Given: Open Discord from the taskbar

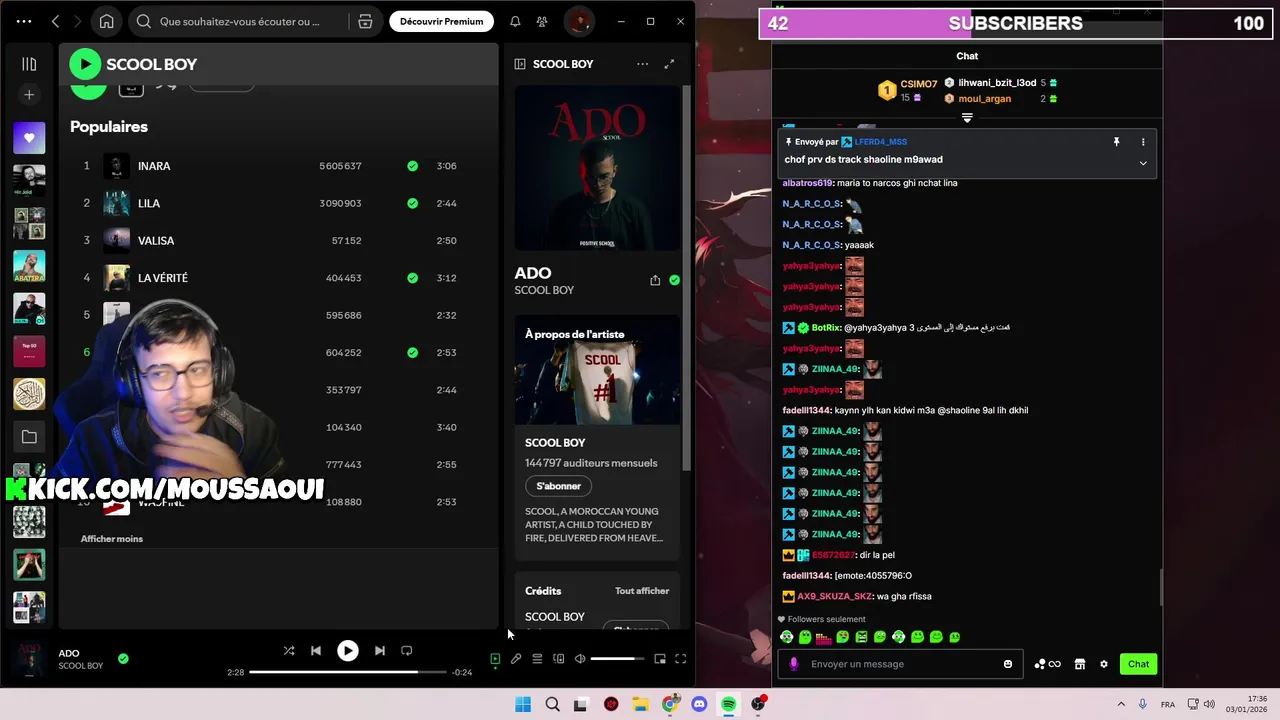Looking at the screenshot, I should (699, 704).
